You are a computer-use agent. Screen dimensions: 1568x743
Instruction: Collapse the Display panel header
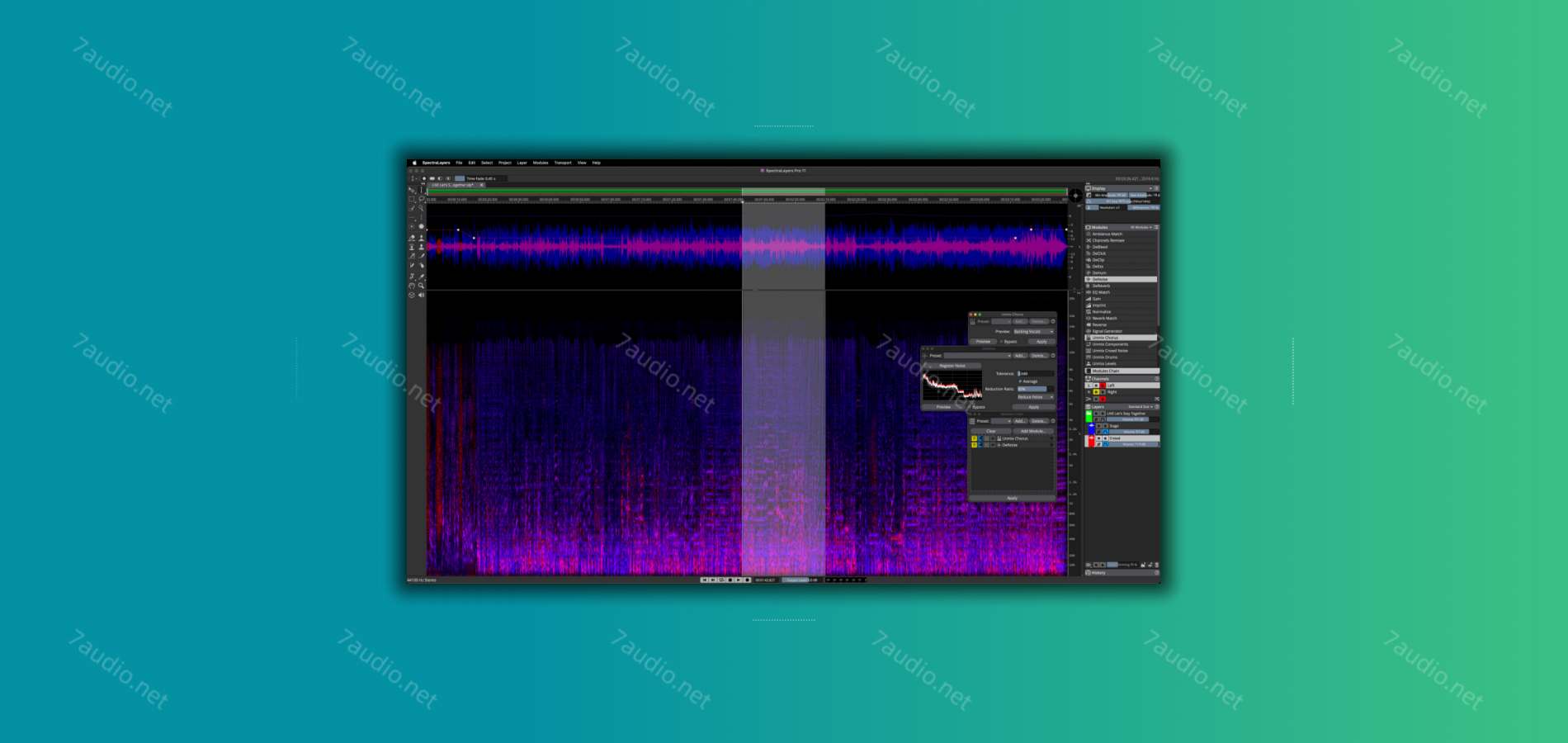(x=1122, y=188)
